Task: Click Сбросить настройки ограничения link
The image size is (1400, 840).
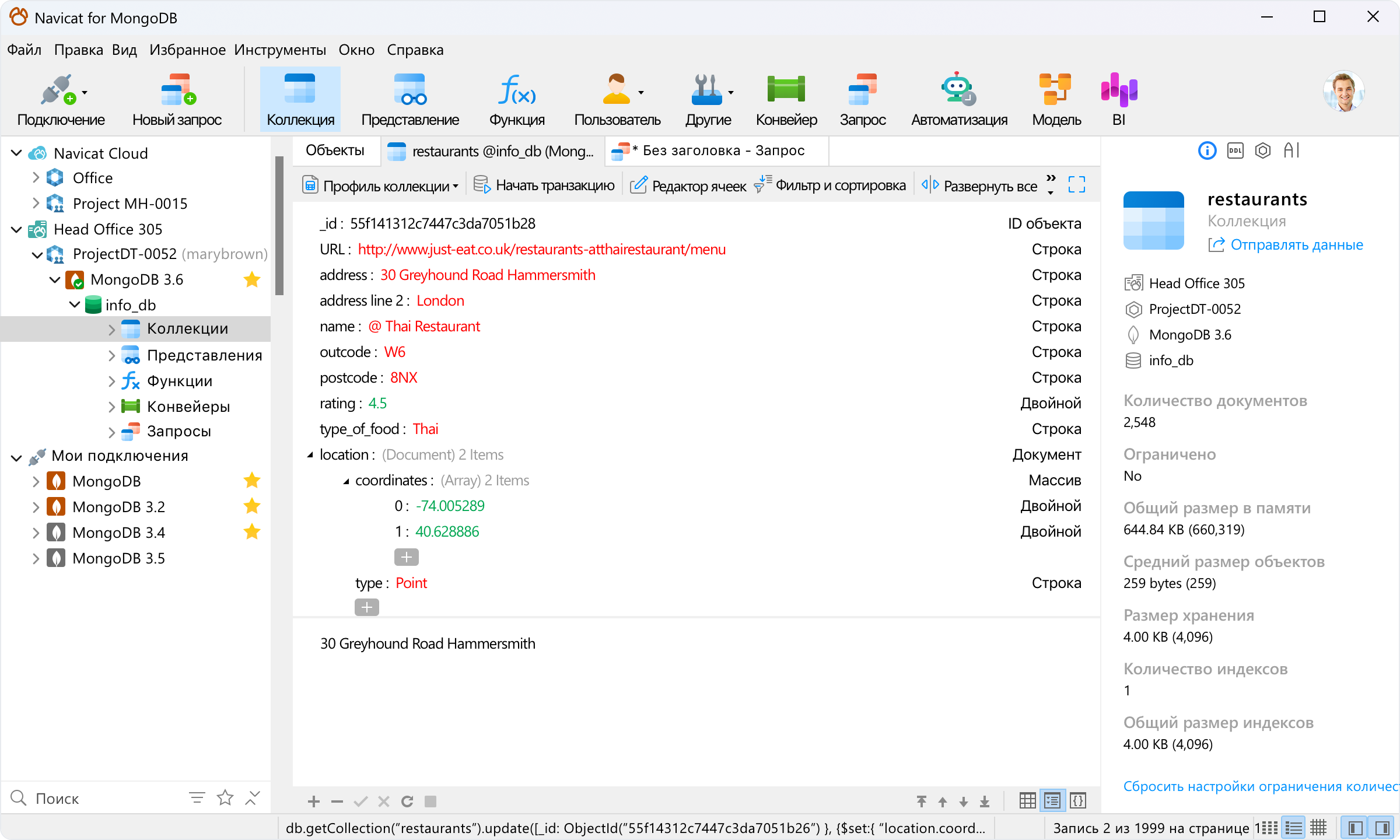Action: point(1261,787)
